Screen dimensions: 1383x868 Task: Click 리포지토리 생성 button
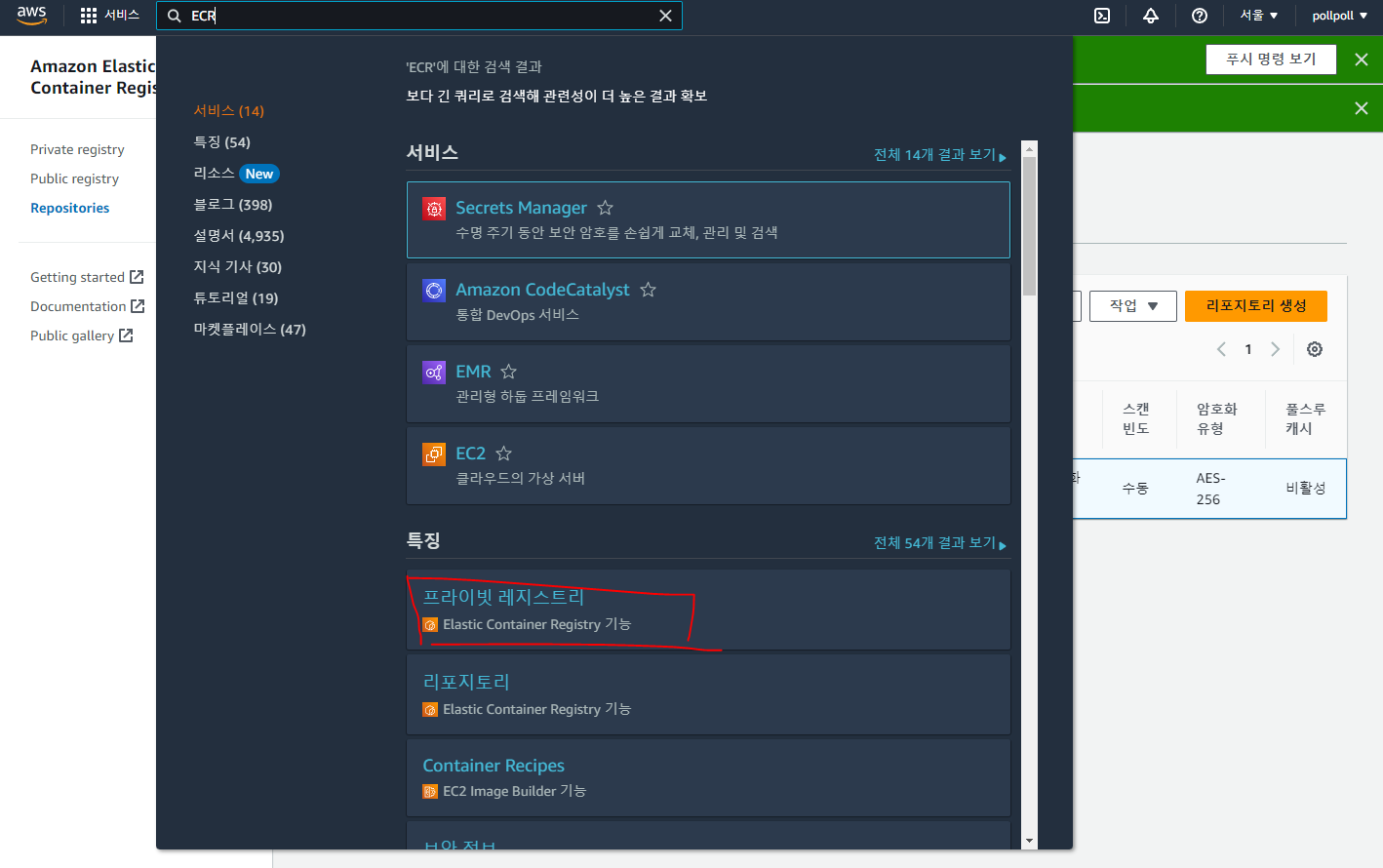click(1256, 306)
